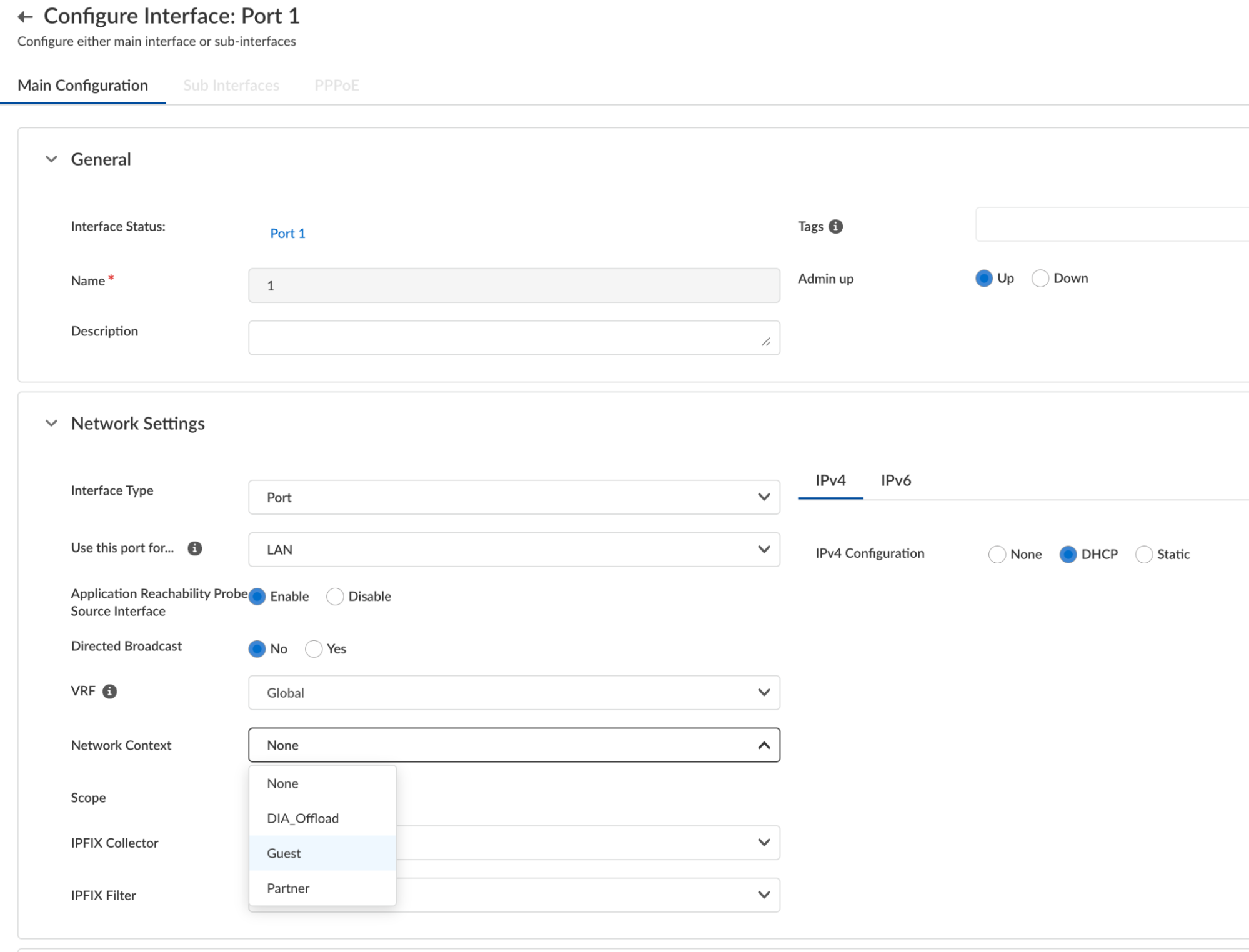Click the Port 1 interface status link
The width and height of the screenshot is (1249, 952).
click(287, 234)
